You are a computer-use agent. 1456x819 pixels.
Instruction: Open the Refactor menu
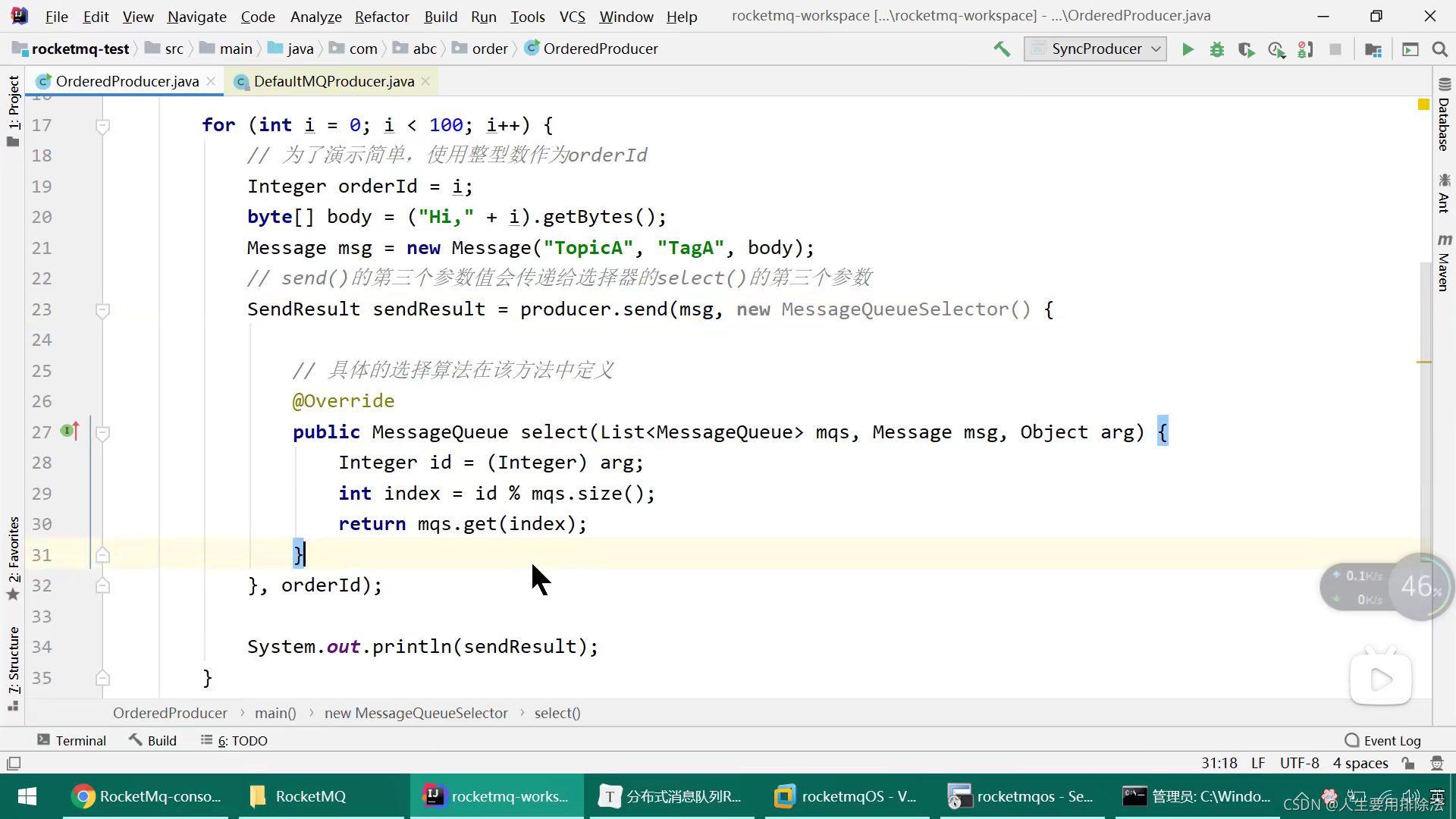381,16
